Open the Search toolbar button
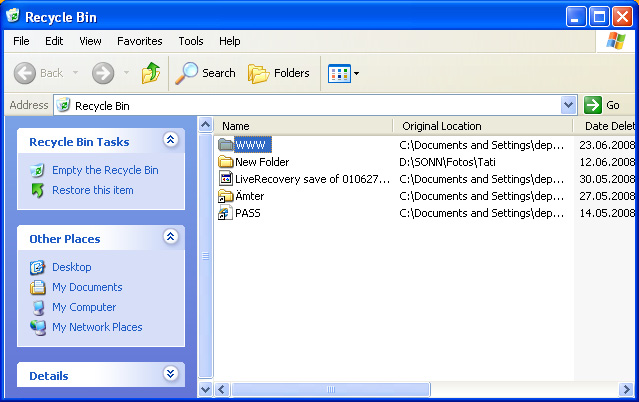The image size is (639, 402). click(205, 73)
